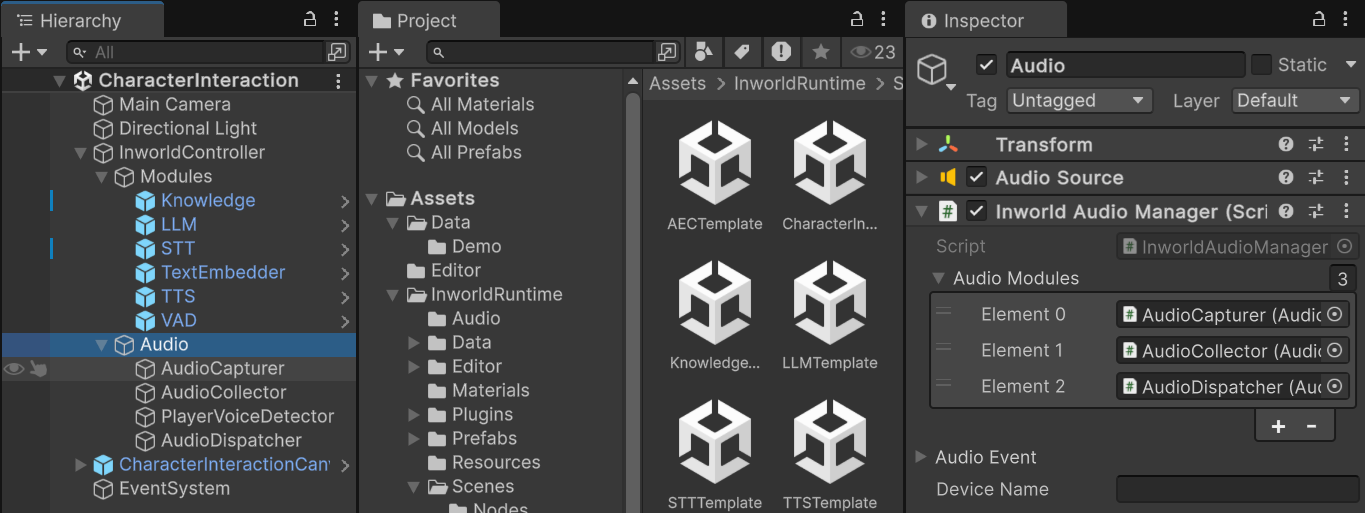
Task: Go to Assets in breadcrumb path
Action: (677, 84)
